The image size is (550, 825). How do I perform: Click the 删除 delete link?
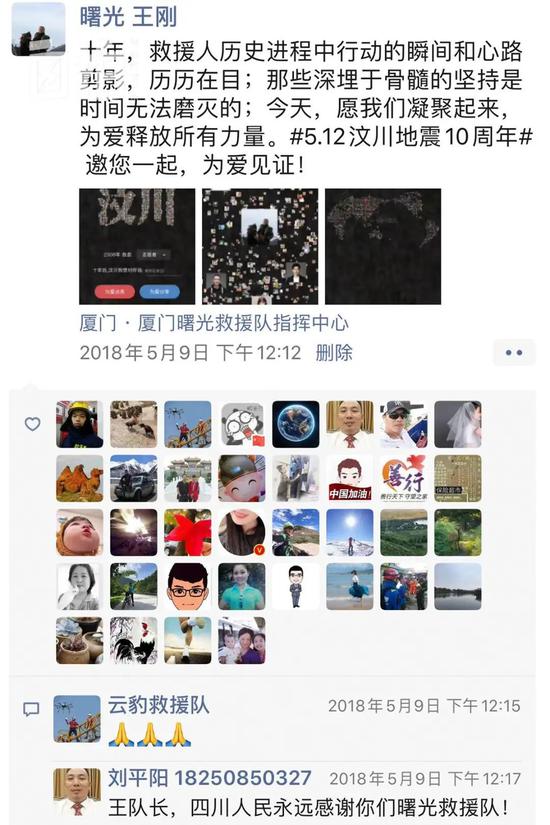(334, 353)
